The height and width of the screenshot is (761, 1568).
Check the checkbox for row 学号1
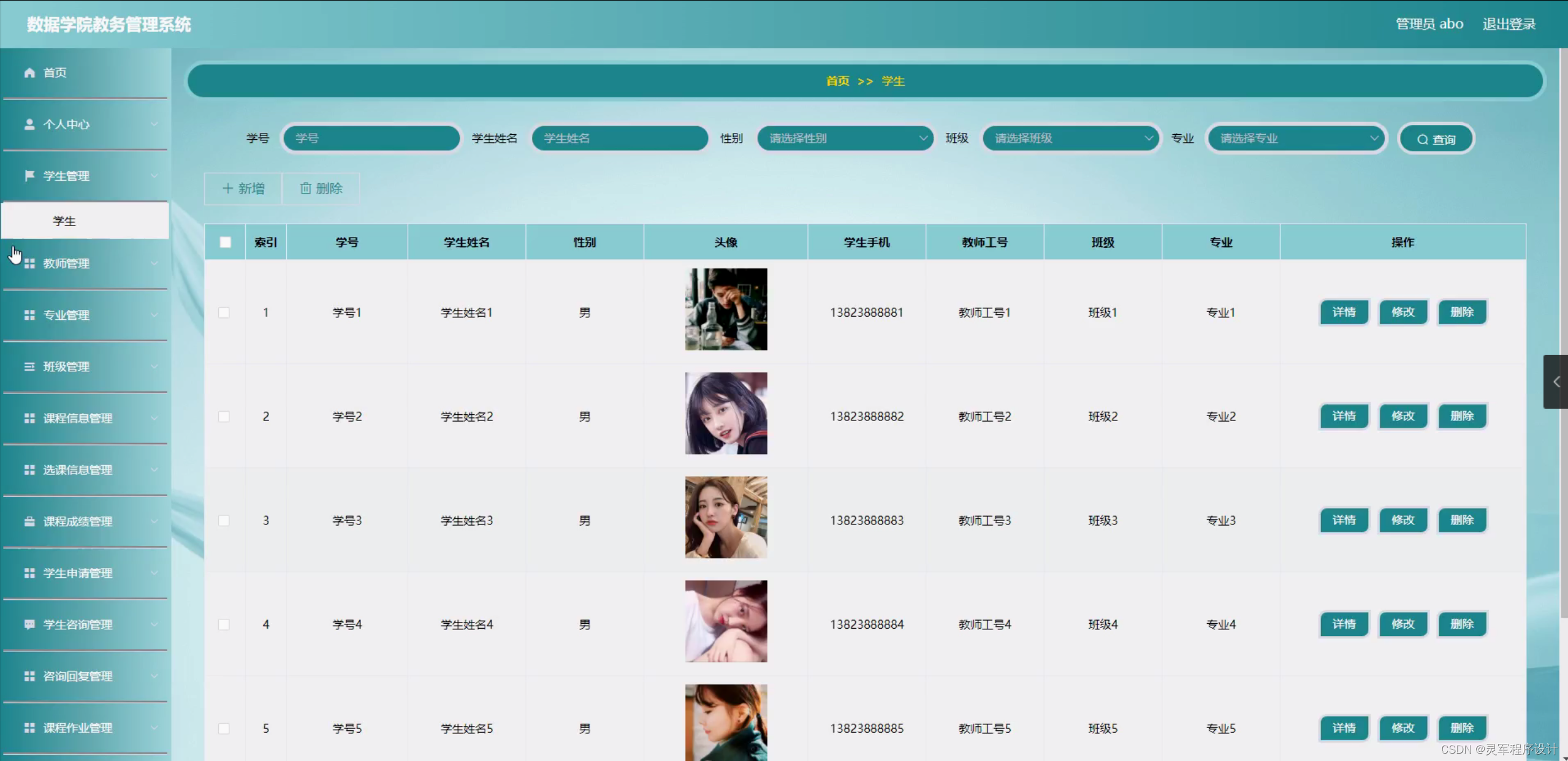[x=224, y=312]
